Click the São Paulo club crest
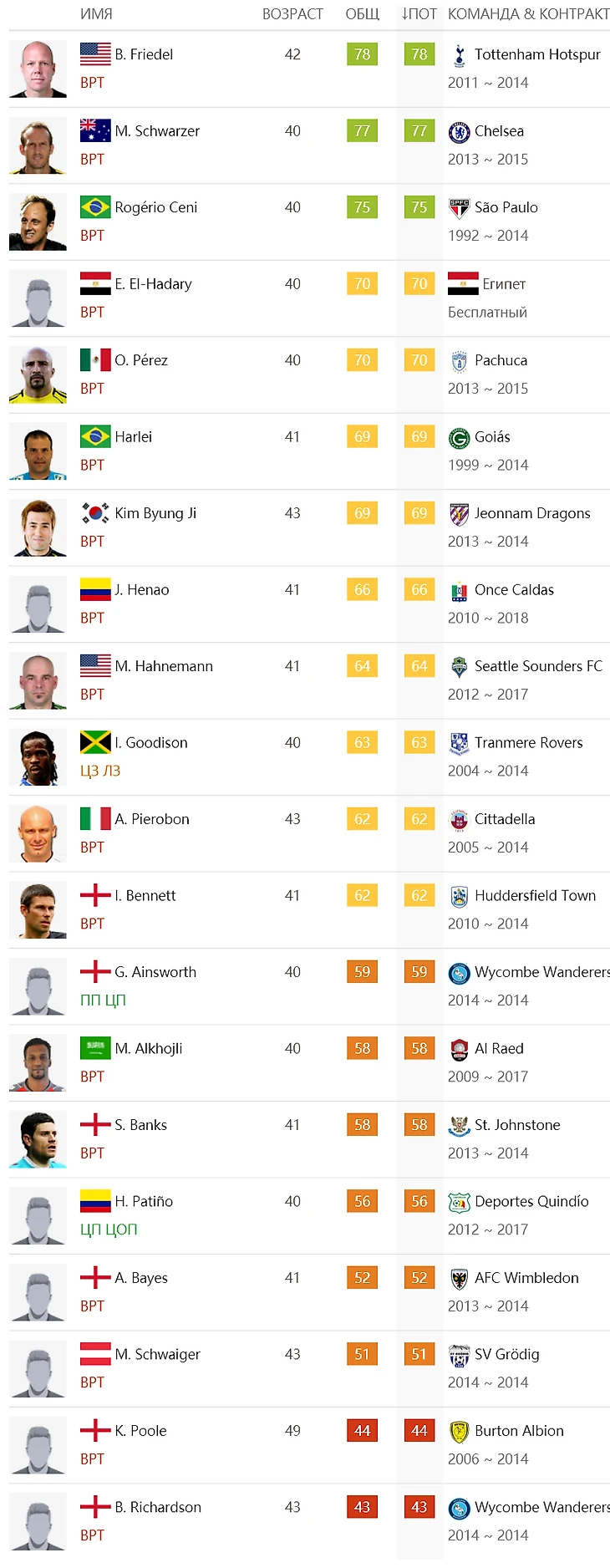 pos(459,208)
